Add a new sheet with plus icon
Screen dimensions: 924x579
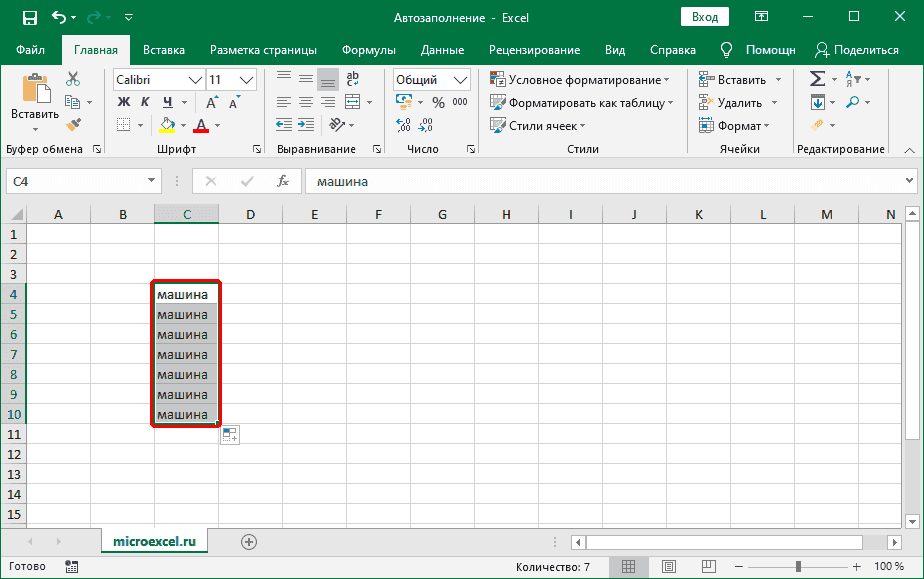tap(249, 541)
